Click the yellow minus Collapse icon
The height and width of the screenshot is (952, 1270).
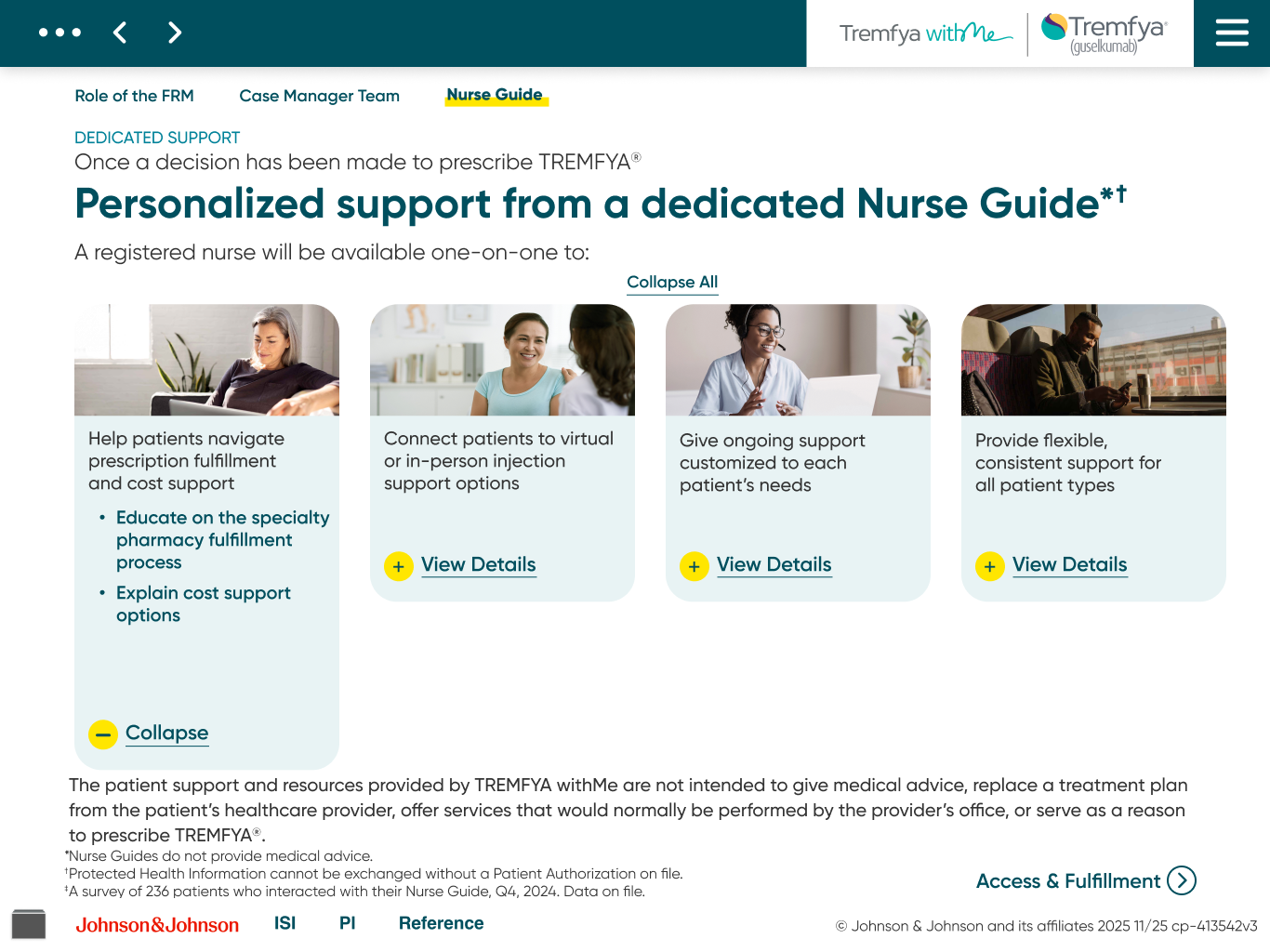pos(103,734)
